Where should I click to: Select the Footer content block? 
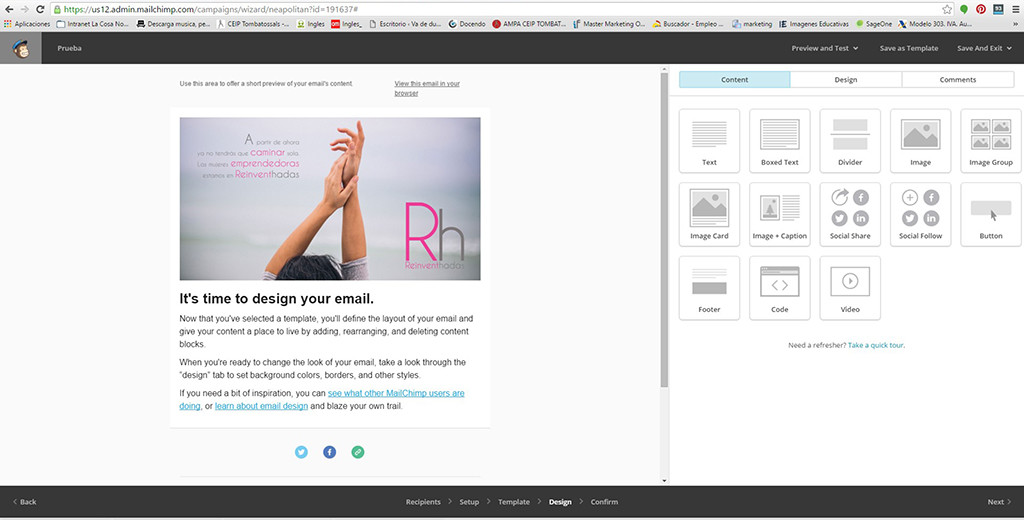(x=709, y=288)
